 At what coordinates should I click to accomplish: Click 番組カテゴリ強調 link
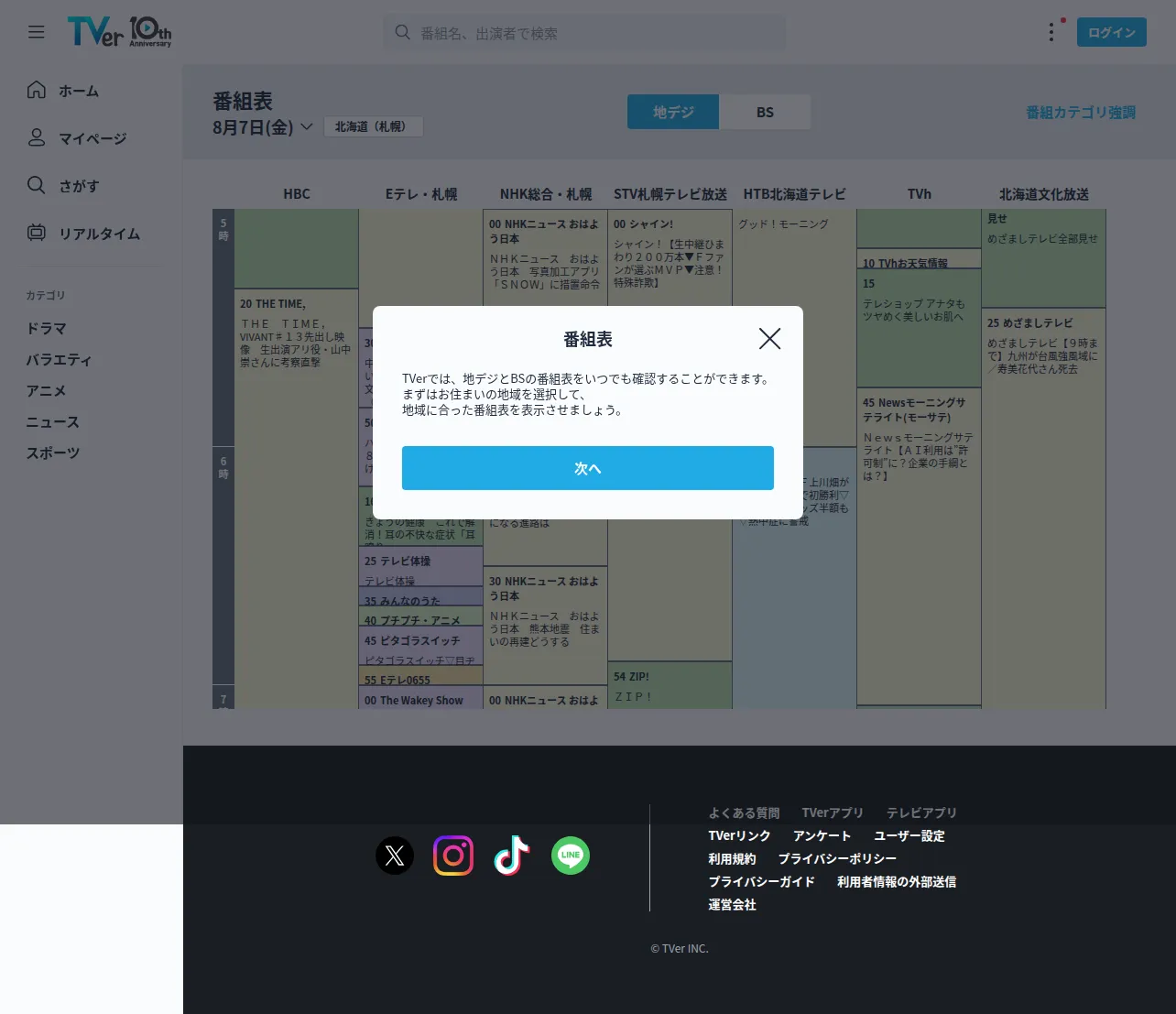coord(1081,112)
